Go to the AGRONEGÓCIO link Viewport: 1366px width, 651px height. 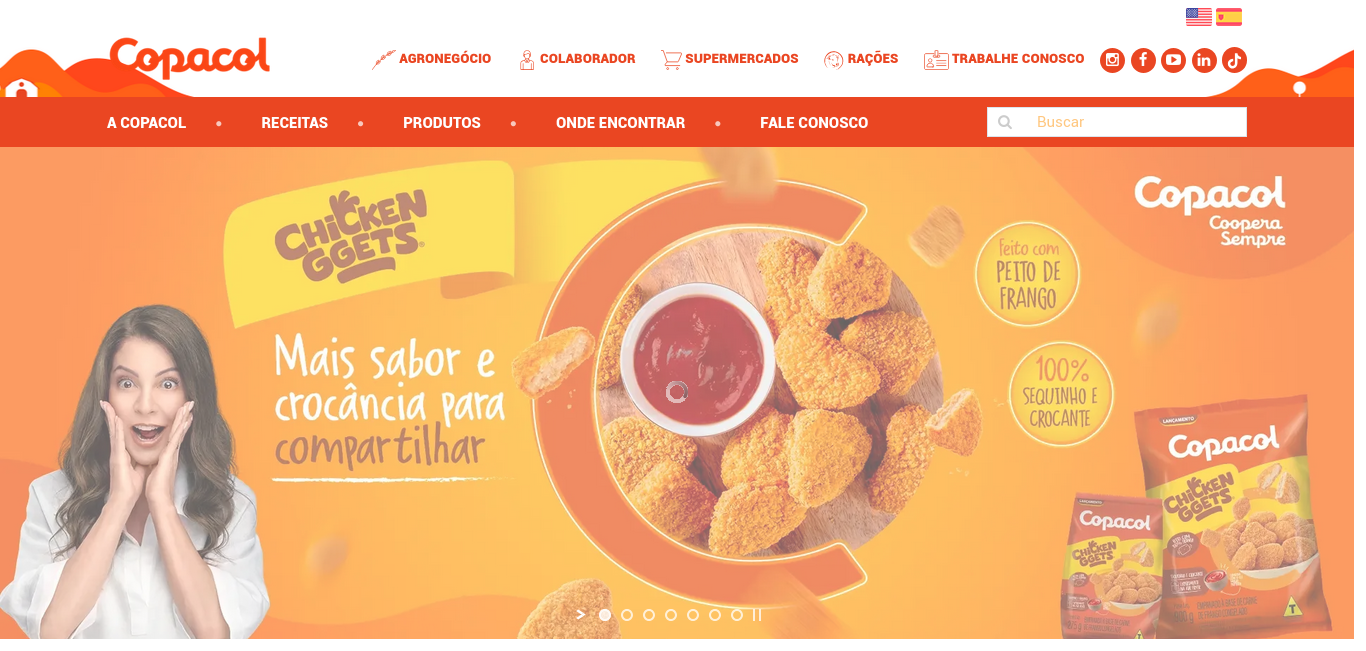432,59
